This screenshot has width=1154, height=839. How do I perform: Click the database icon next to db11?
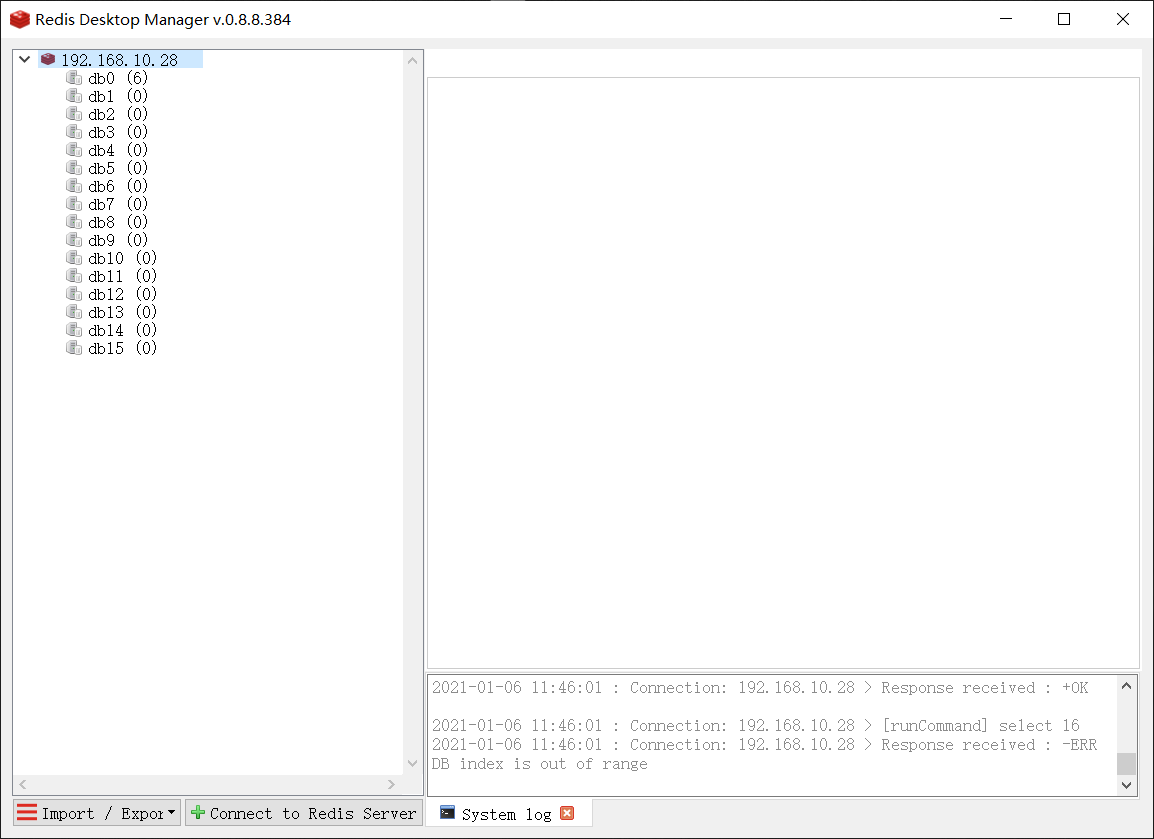74,276
